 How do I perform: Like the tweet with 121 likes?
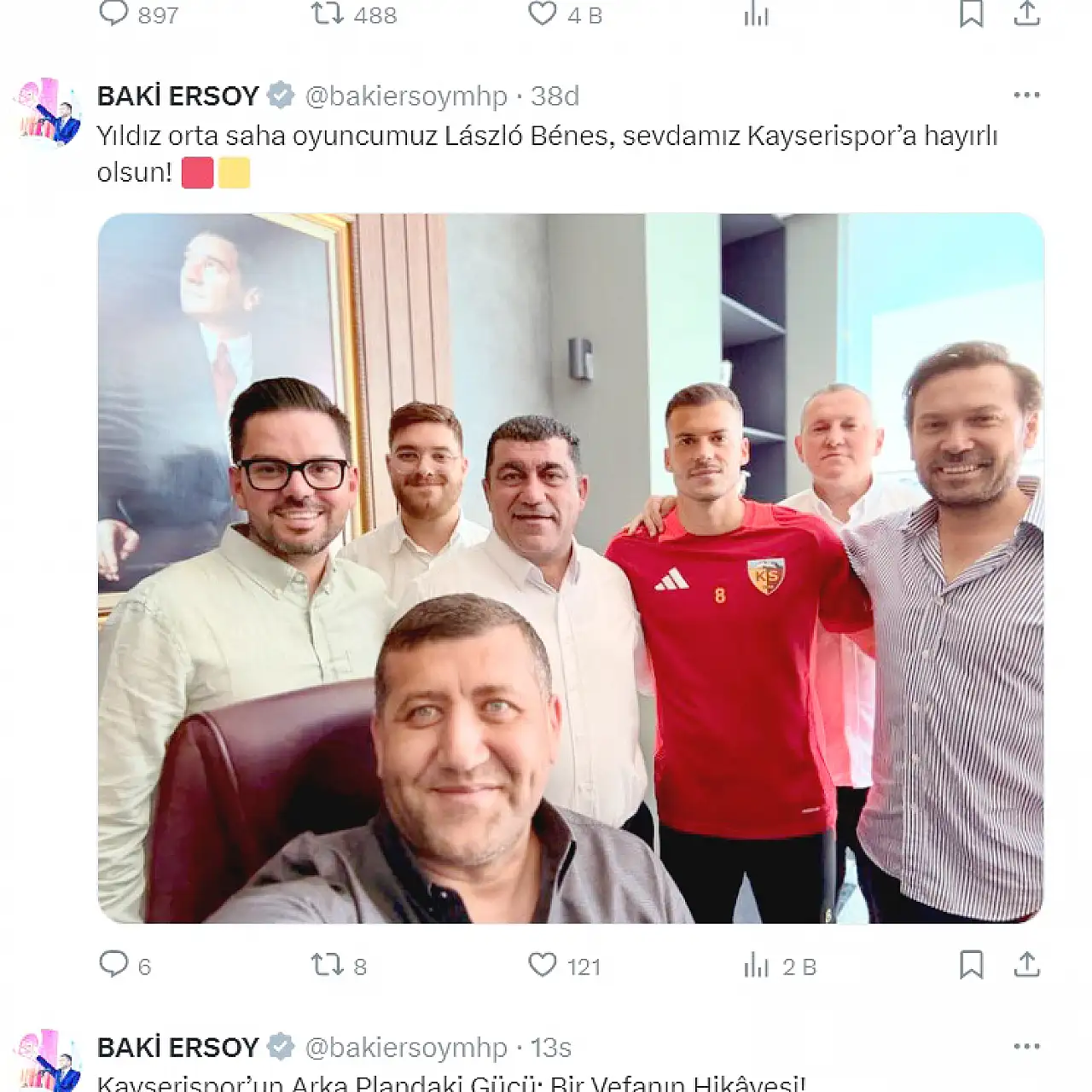point(543,965)
